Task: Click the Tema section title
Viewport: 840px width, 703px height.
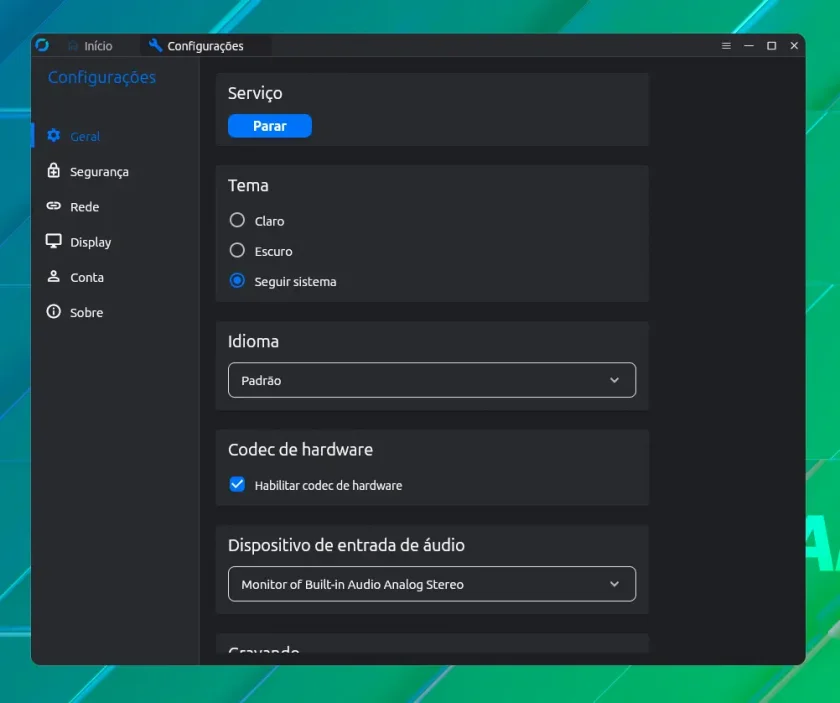Action: point(248,185)
